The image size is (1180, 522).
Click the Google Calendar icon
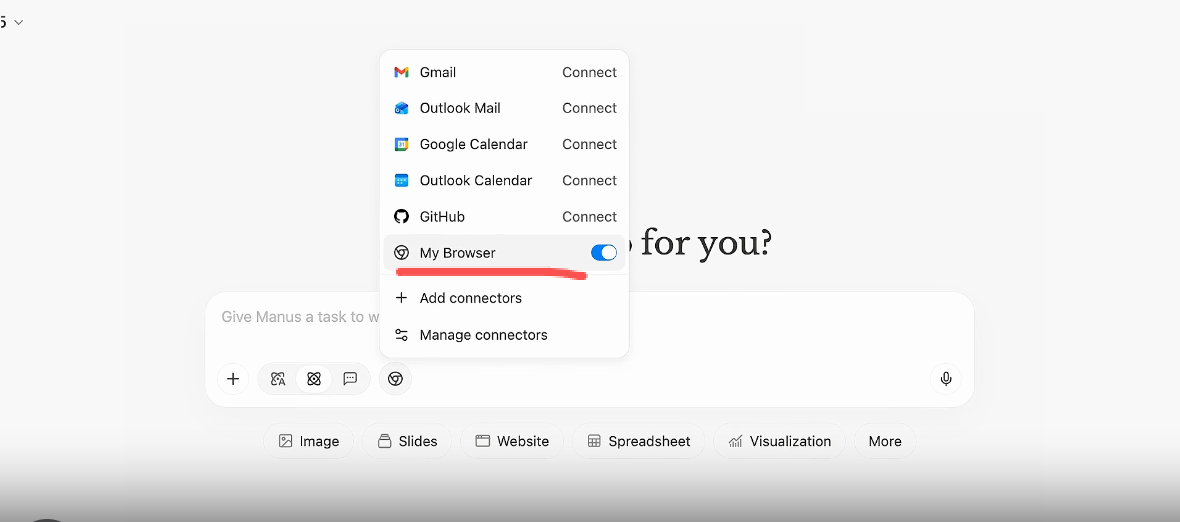tap(401, 144)
